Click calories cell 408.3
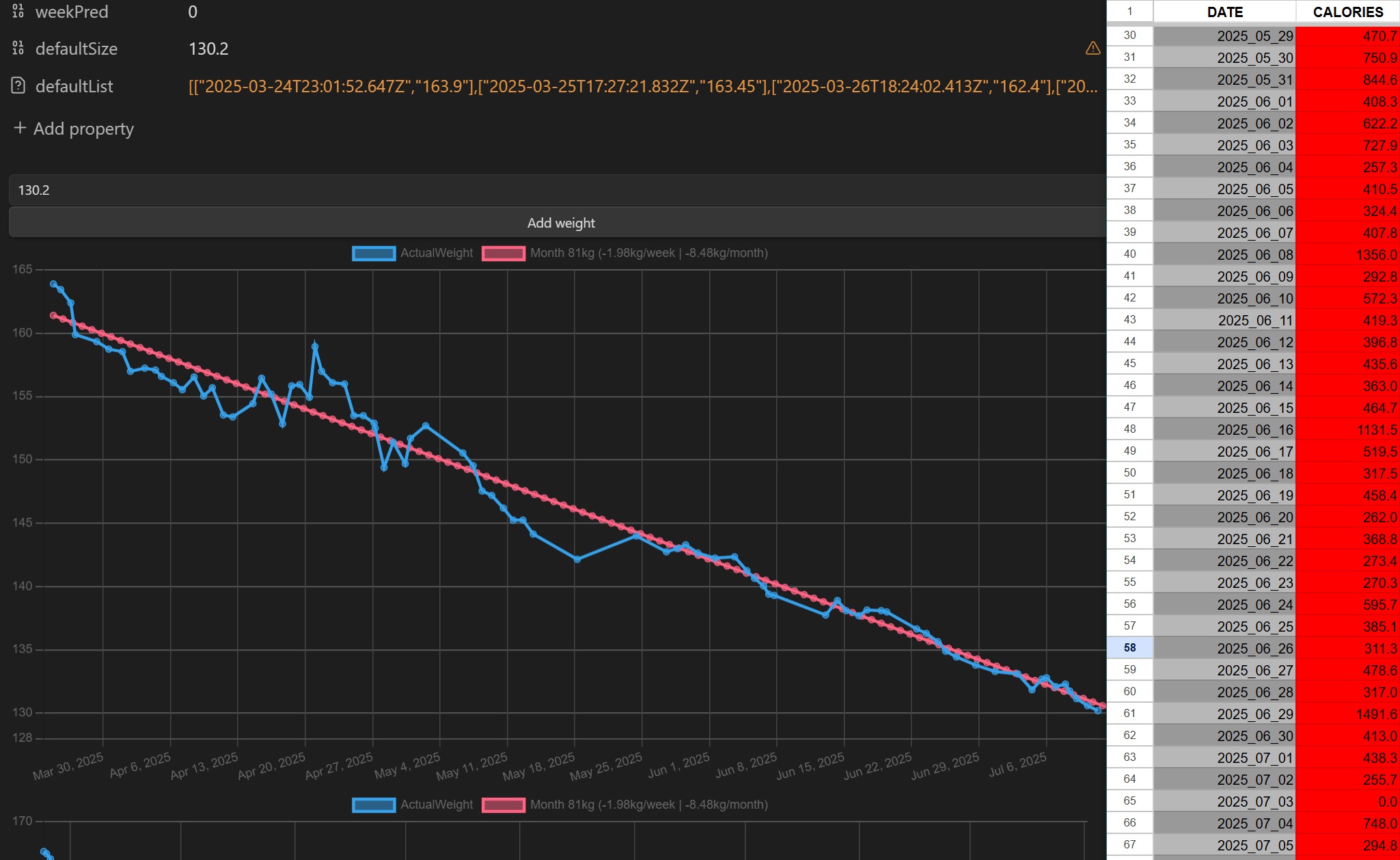Viewport: 1400px width, 860px height. [1347, 101]
